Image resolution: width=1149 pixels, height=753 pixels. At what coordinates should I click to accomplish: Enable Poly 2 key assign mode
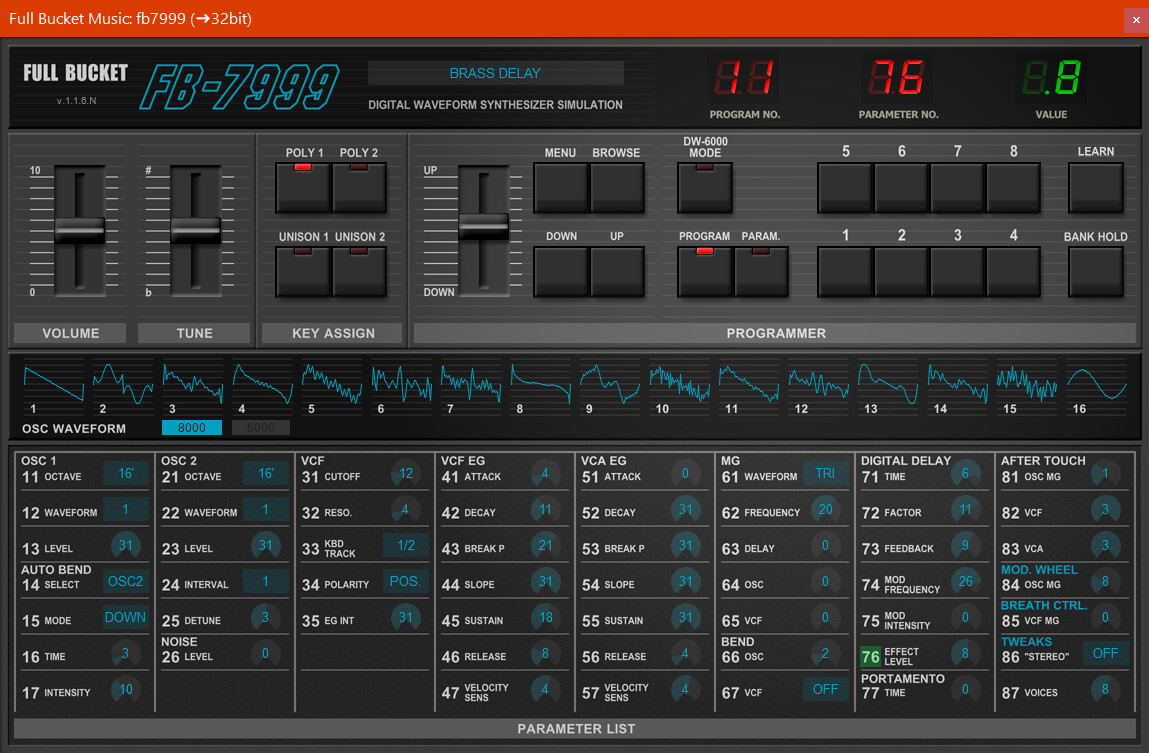[359, 188]
